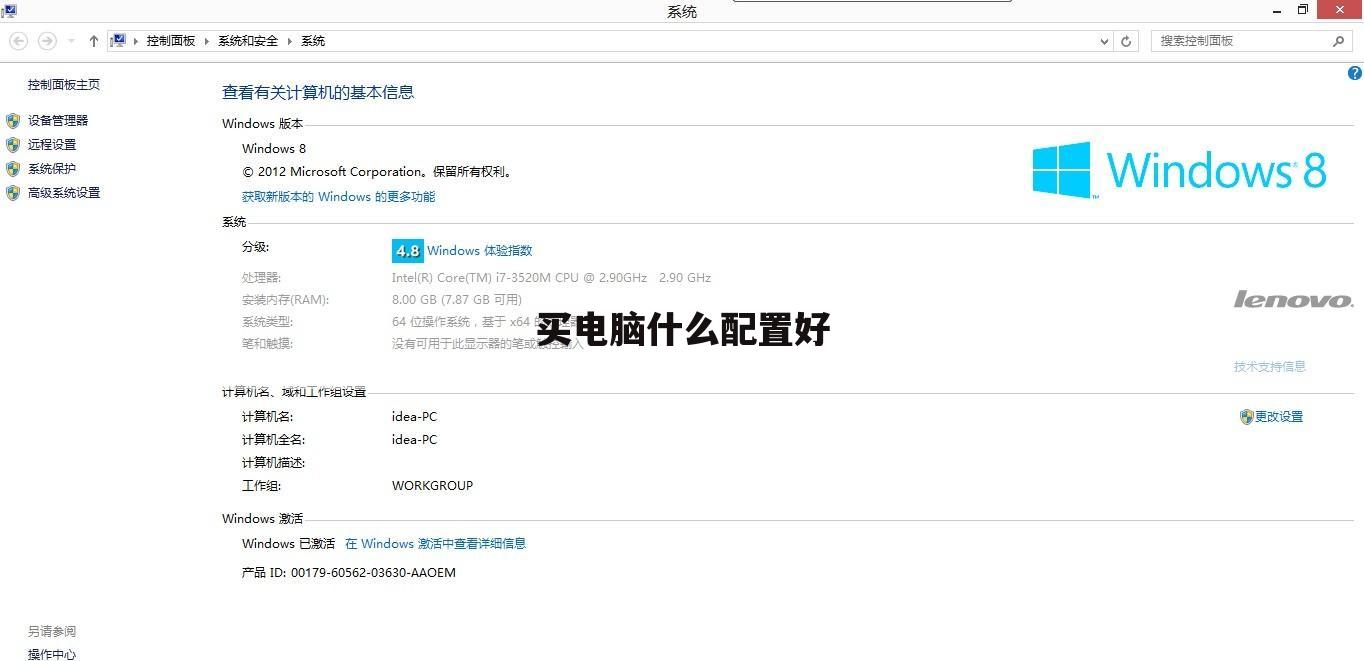
Task: Click the shield icon next to 设备管理器
Action: (13, 120)
